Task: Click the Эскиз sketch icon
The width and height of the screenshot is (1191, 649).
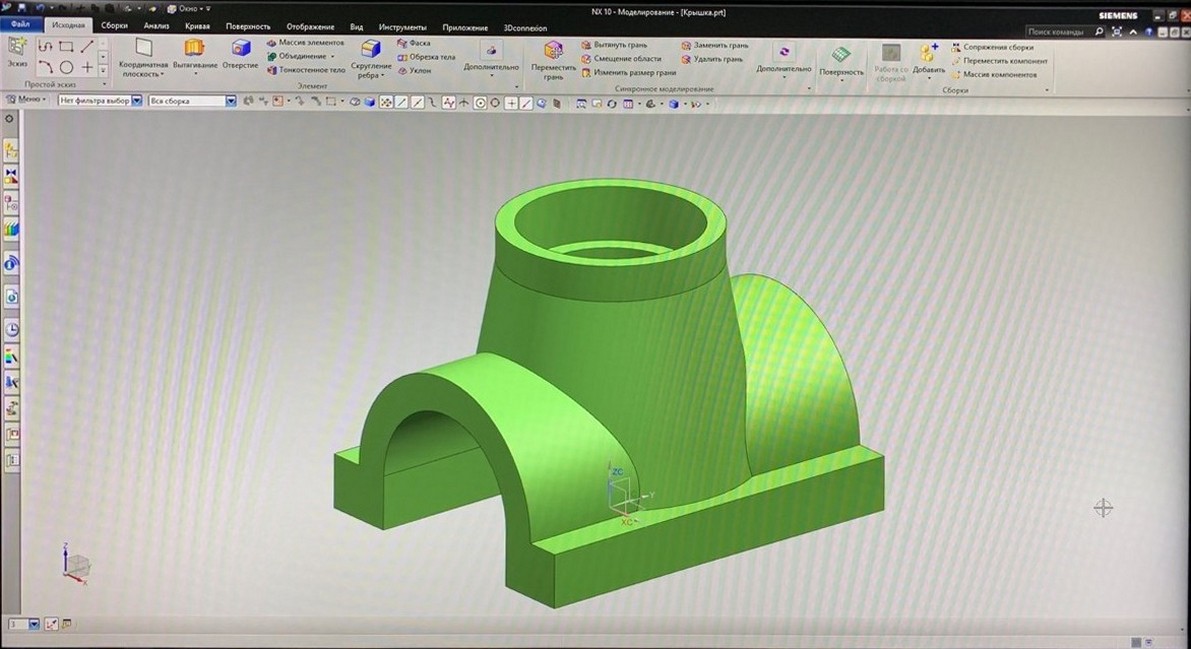Action: (17, 52)
